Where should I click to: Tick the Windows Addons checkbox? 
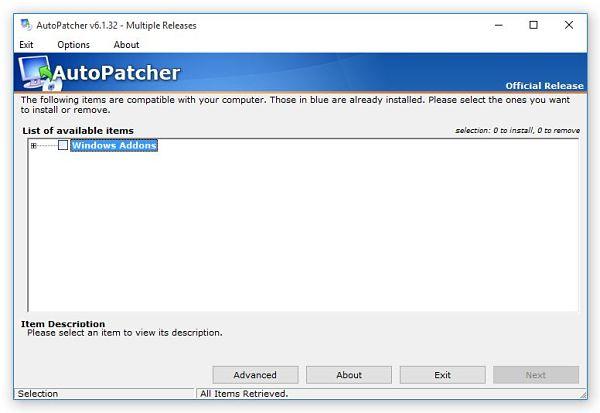pos(63,145)
